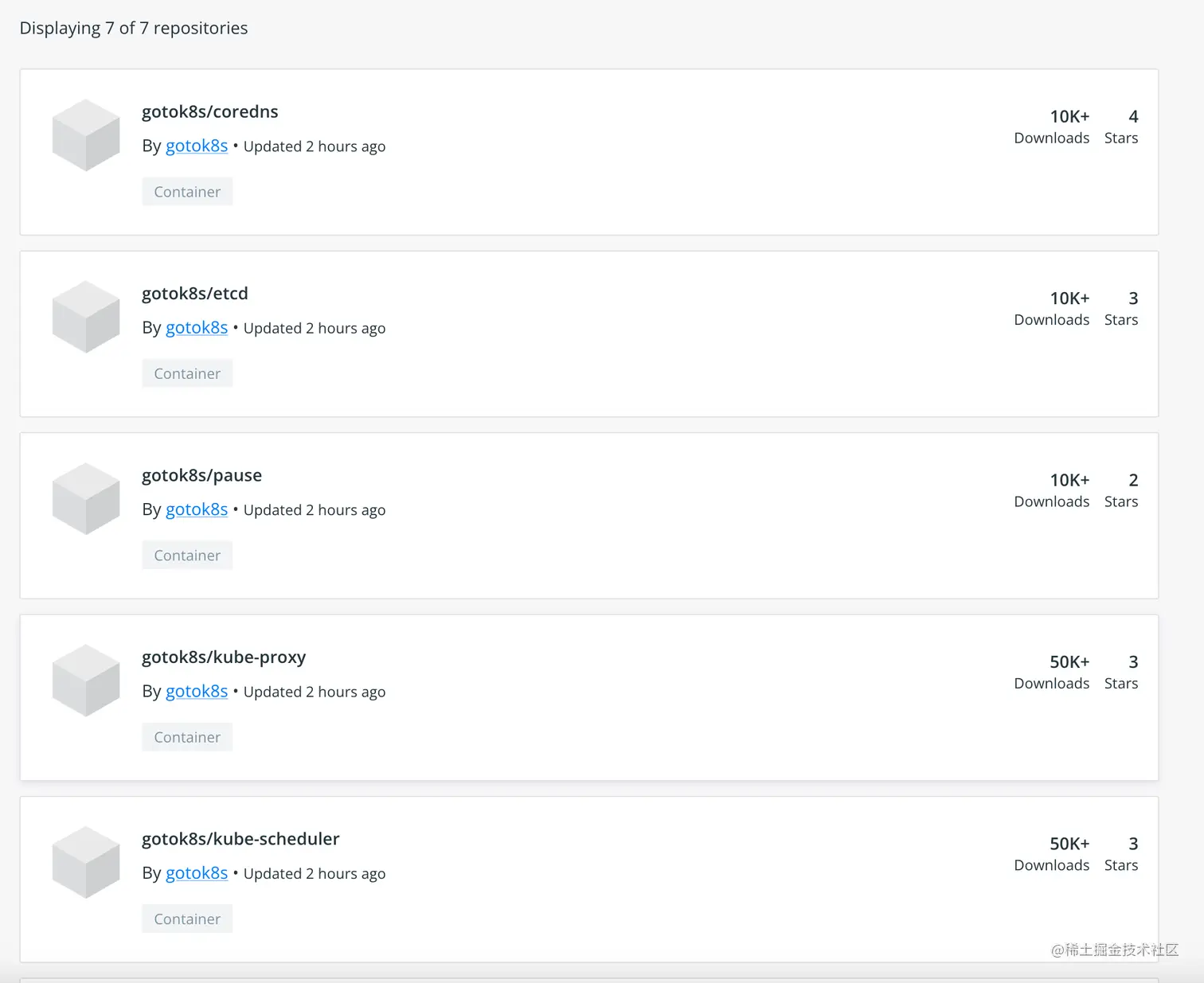This screenshot has width=1204, height=983.
Task: Click the 50K+ Downloads count for kube-scheduler
Action: tap(1052, 853)
